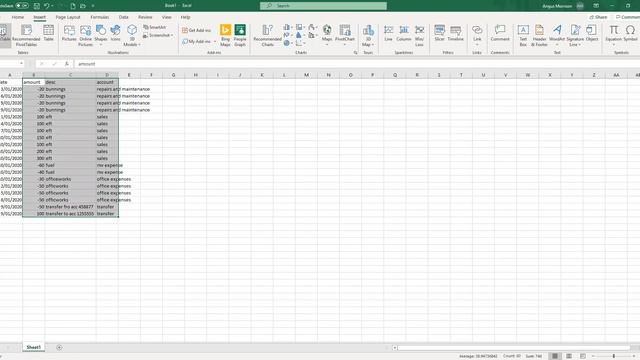This screenshot has height=360, width=640.
Task: Select the desc header cell
Action: click(x=70, y=82)
